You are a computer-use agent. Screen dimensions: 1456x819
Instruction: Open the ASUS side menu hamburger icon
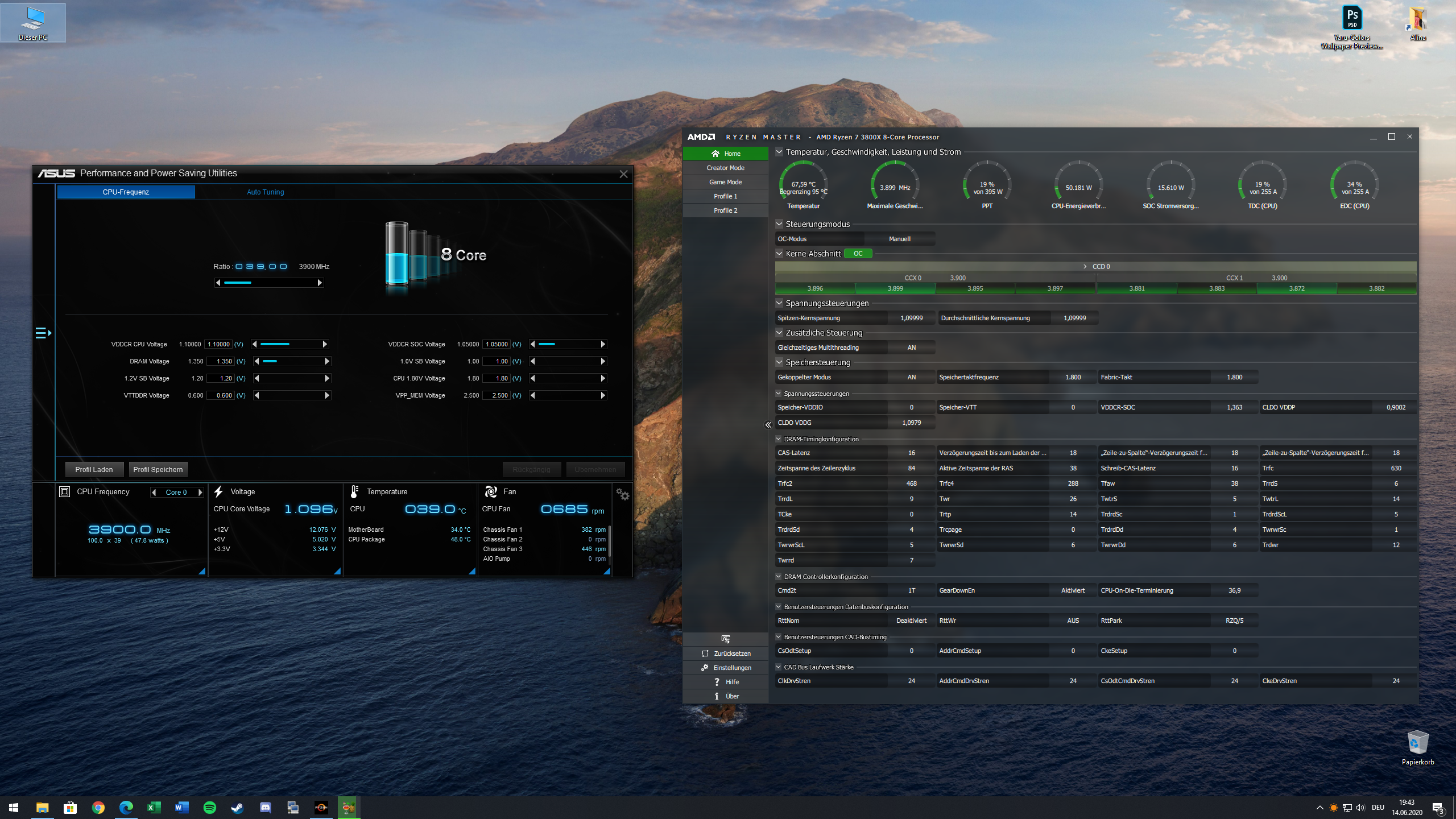click(43, 333)
